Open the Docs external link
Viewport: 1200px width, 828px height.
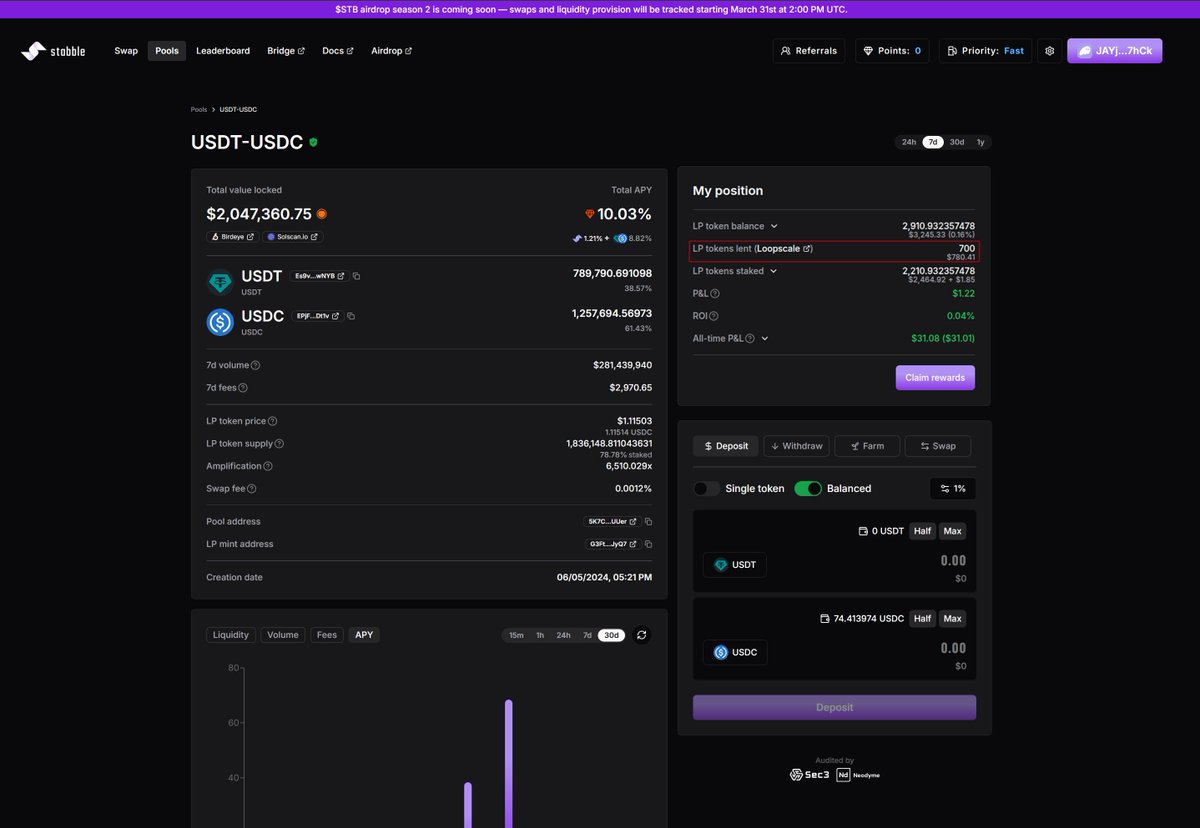(338, 50)
